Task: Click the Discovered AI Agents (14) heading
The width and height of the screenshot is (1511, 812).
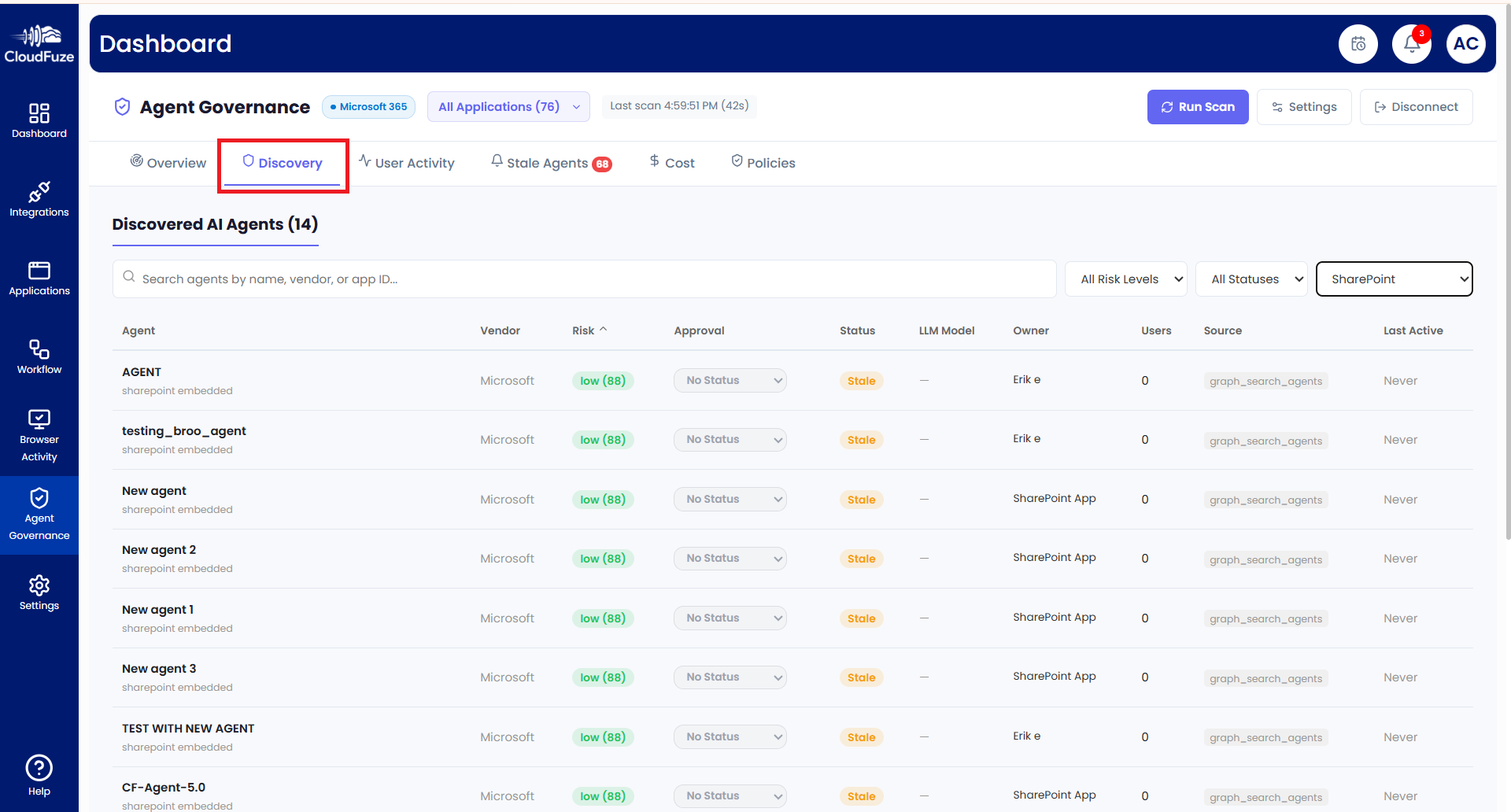Action: click(215, 224)
